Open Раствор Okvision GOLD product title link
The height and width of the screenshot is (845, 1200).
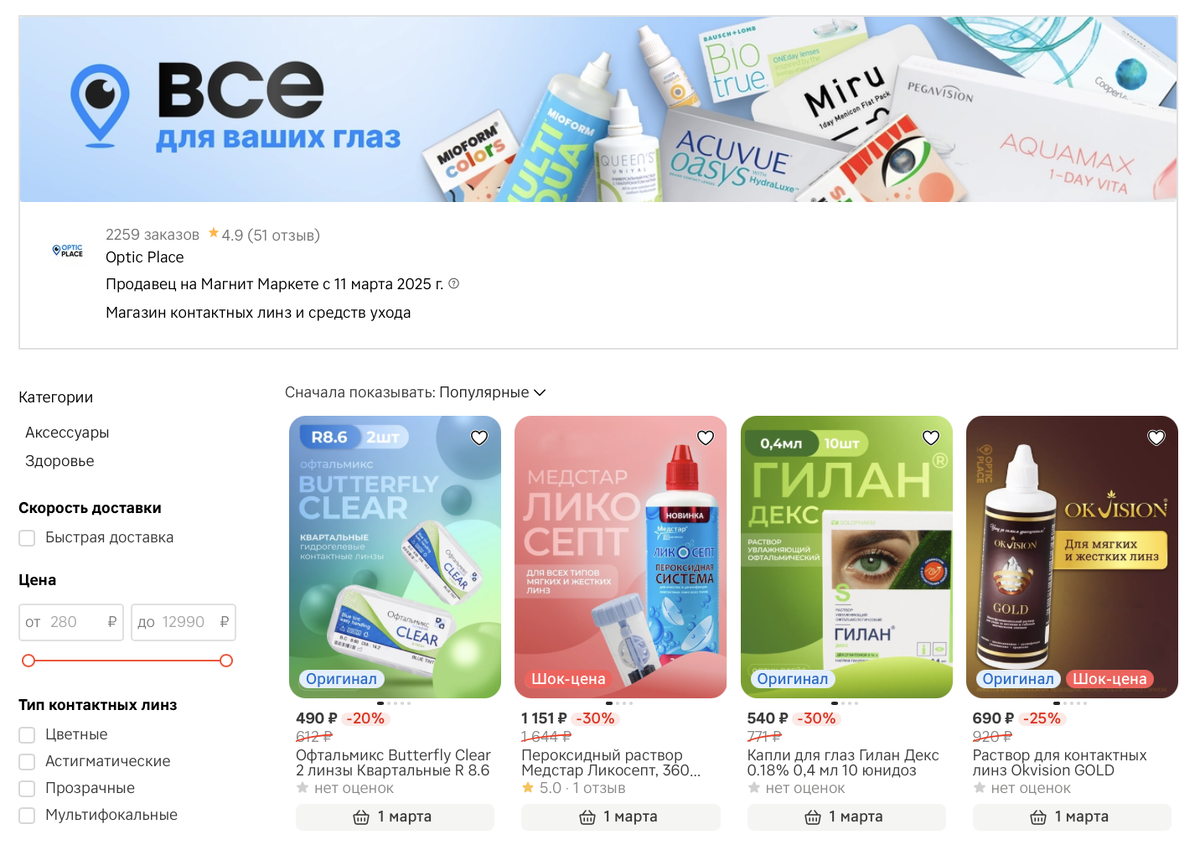click(1060, 763)
